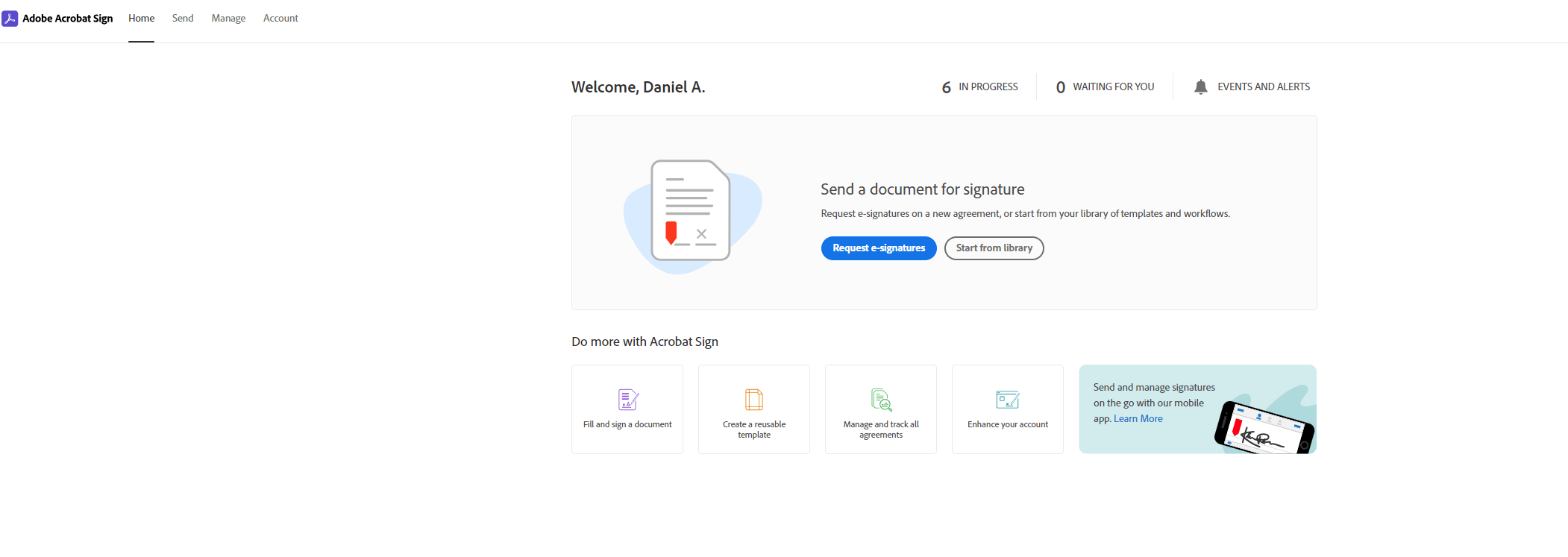Click the Adobe Acrobat Sign logo icon
Viewport: 1568px width, 557px height.
coord(10,19)
